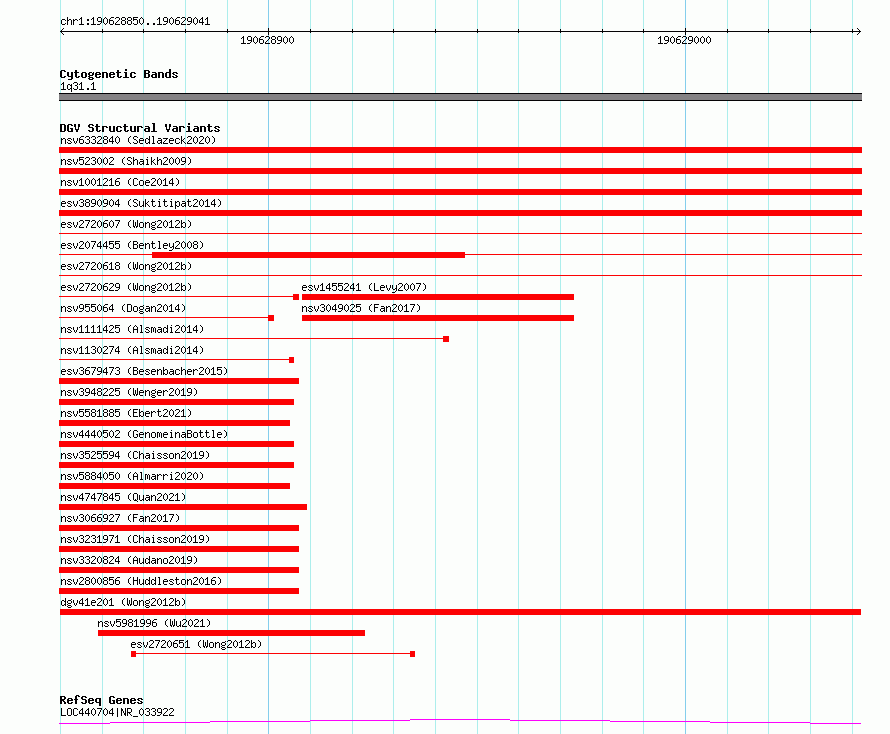Click the gray 1q31.1 cytogenetic band bar

click(460, 97)
